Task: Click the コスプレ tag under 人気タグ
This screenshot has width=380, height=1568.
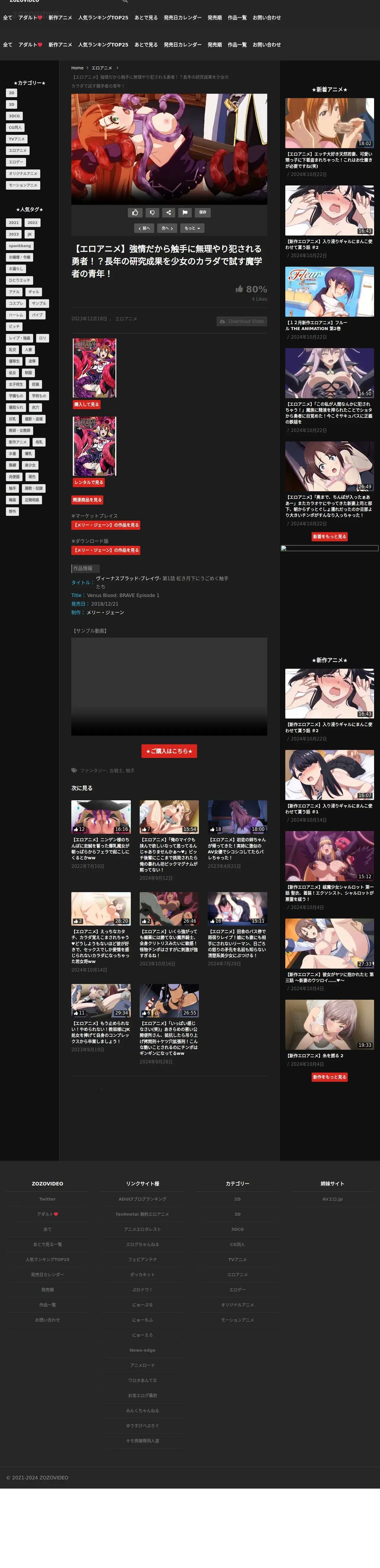Action: pyautogui.click(x=16, y=304)
